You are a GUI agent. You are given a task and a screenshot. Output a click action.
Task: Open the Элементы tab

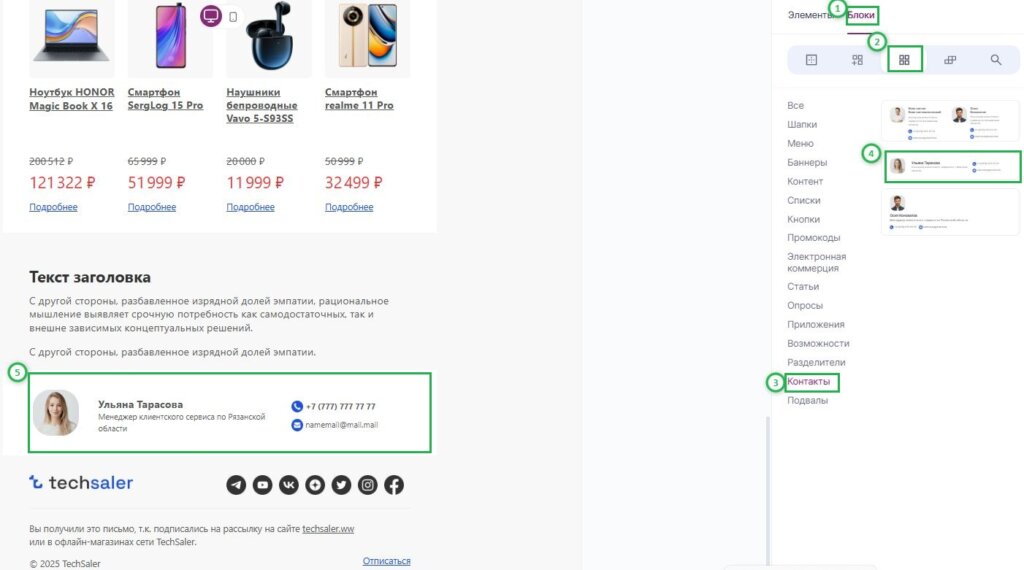pos(808,15)
